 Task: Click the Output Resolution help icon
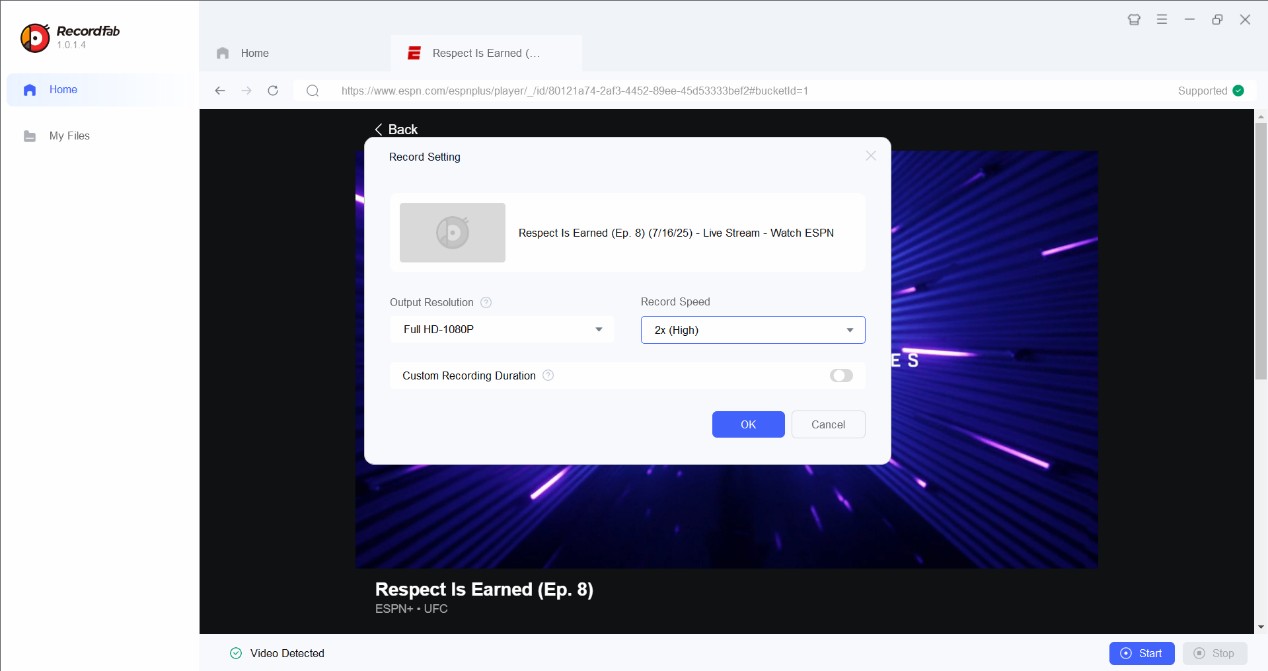point(486,302)
